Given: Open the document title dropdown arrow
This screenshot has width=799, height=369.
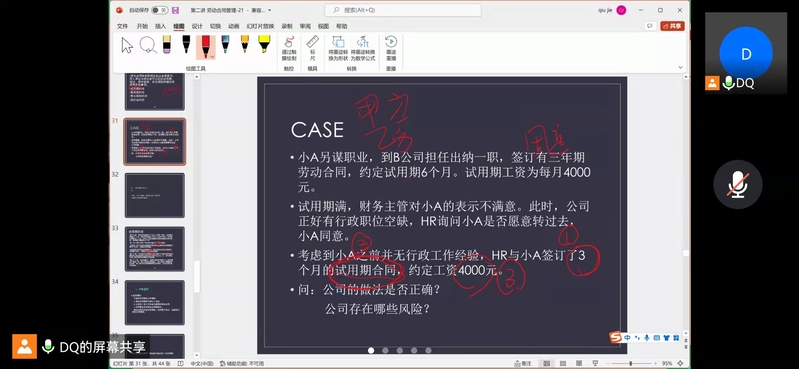Looking at the screenshot, I should pyautogui.click(x=269, y=10).
